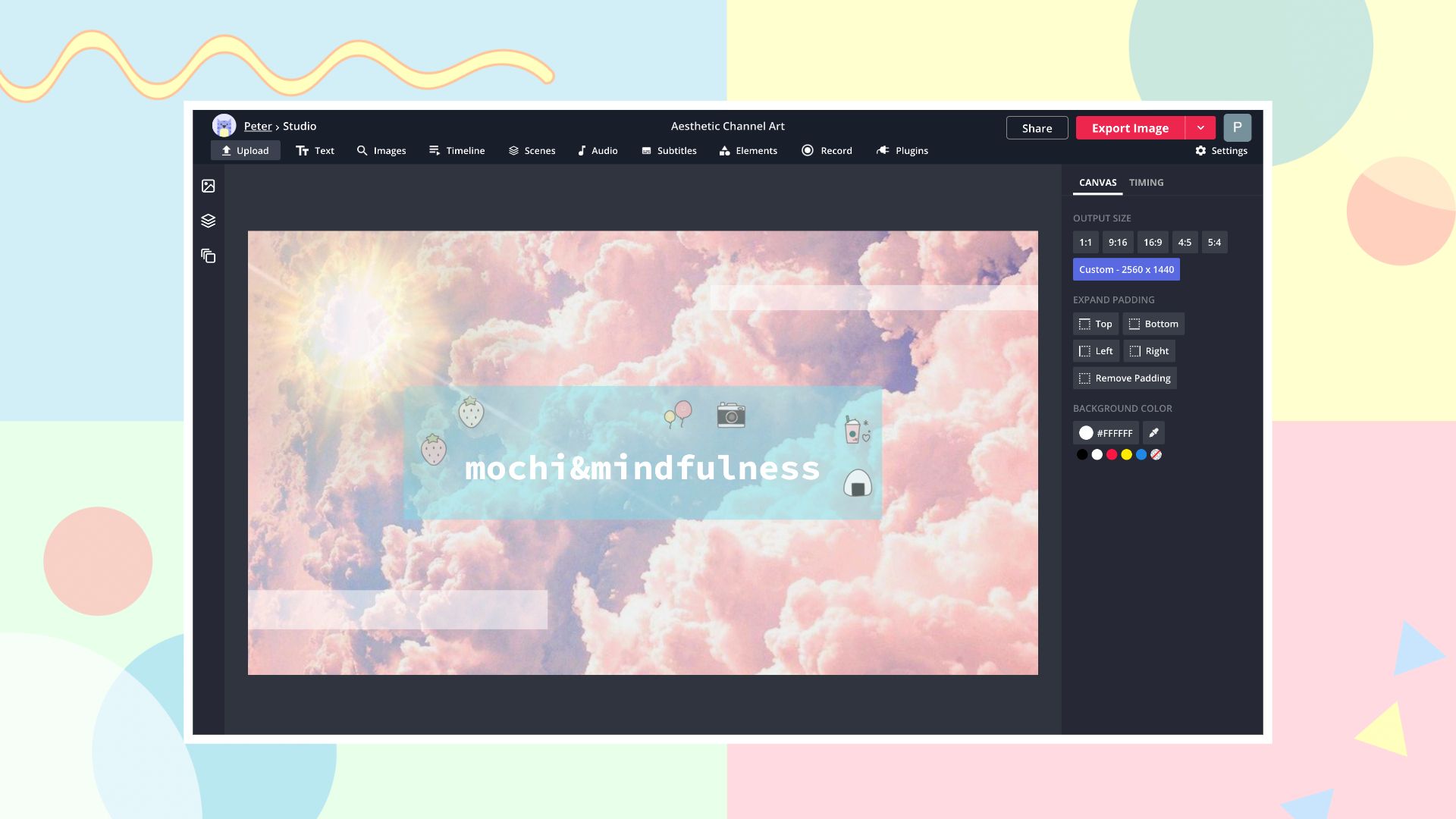Expand the Export Image dropdown arrow

1201,127
